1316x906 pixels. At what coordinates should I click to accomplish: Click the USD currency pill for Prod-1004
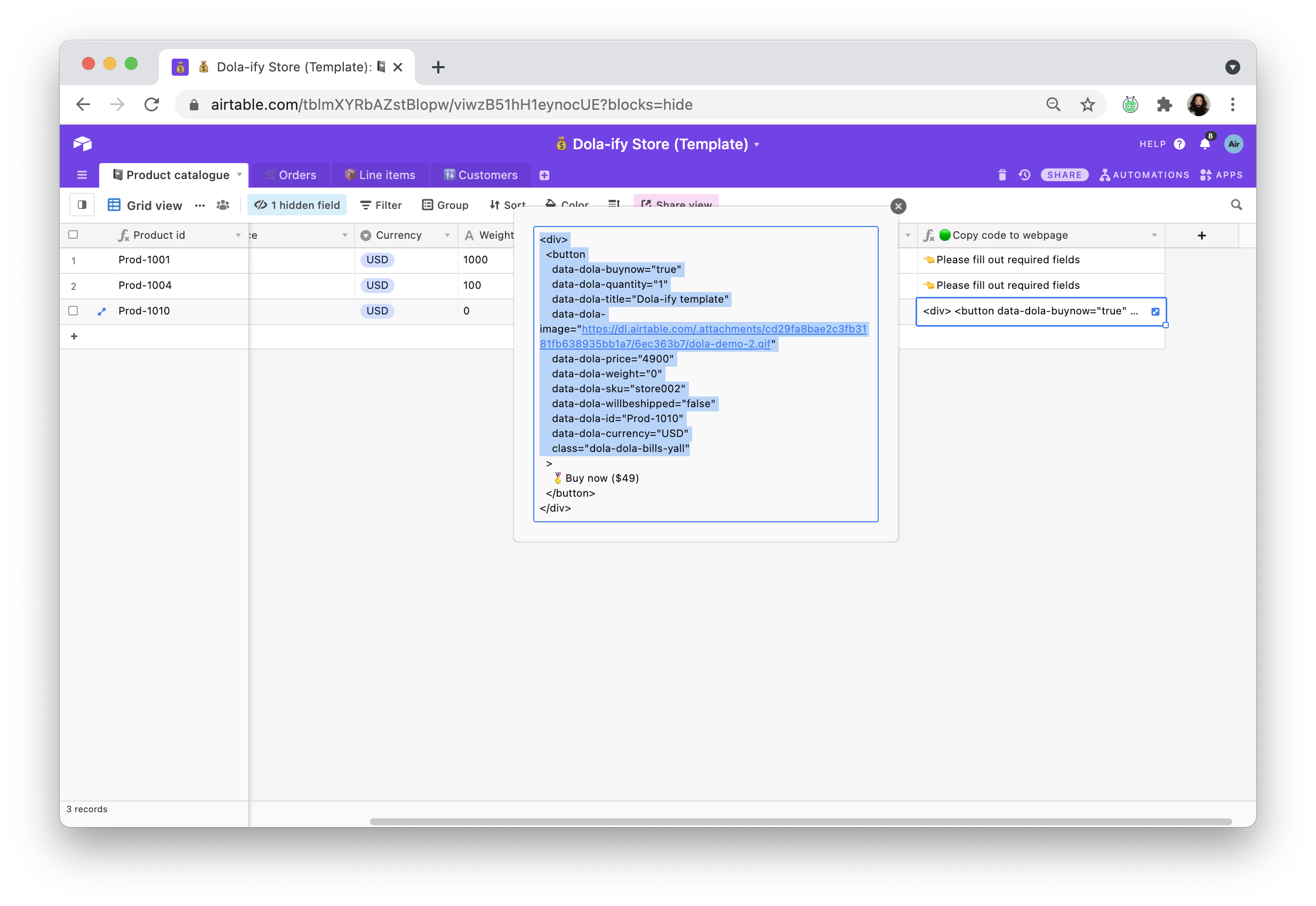pyautogui.click(x=377, y=286)
